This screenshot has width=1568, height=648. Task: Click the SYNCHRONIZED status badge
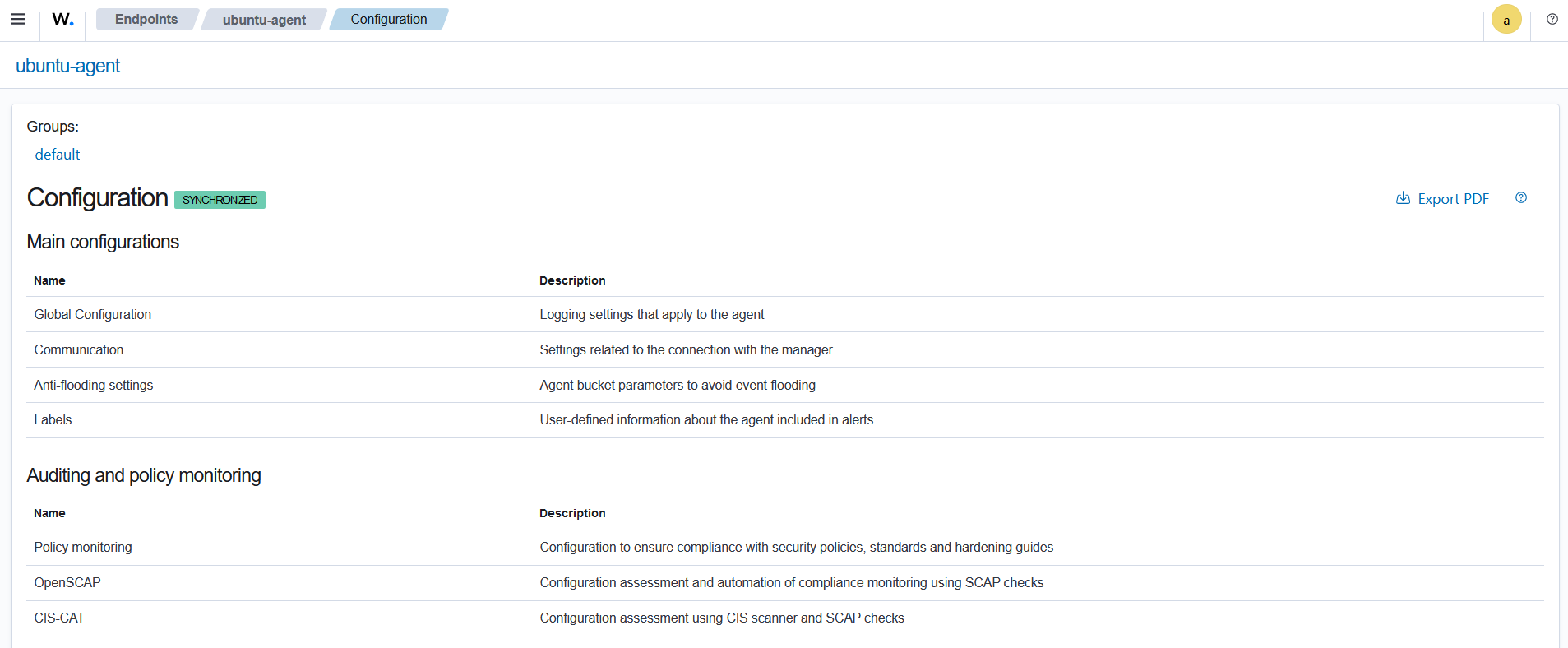point(220,200)
